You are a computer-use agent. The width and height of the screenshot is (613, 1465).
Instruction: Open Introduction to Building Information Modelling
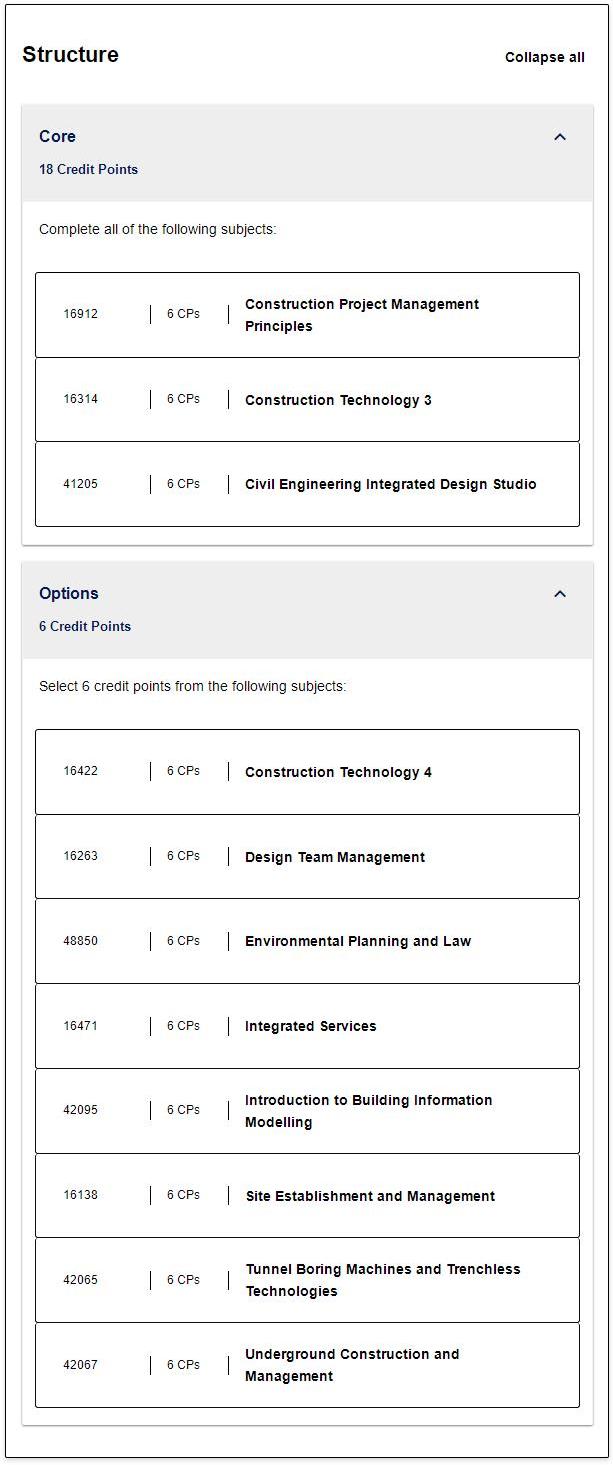coord(368,1111)
